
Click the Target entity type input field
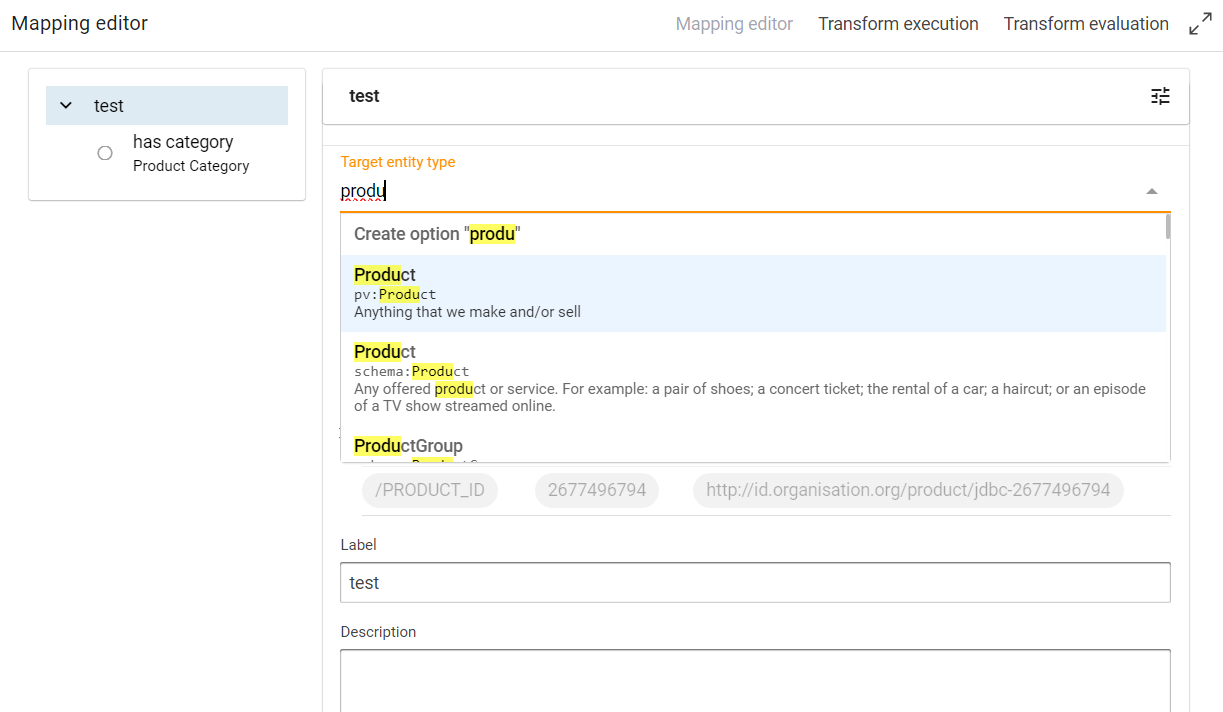coord(740,191)
